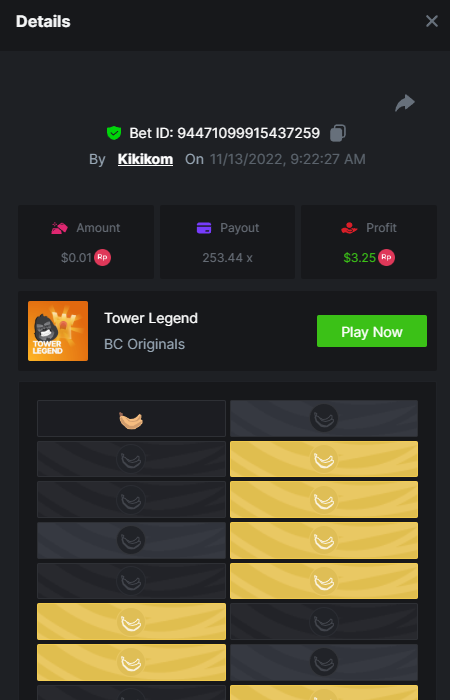
Task: Close the Details dialog
Action: point(432,21)
